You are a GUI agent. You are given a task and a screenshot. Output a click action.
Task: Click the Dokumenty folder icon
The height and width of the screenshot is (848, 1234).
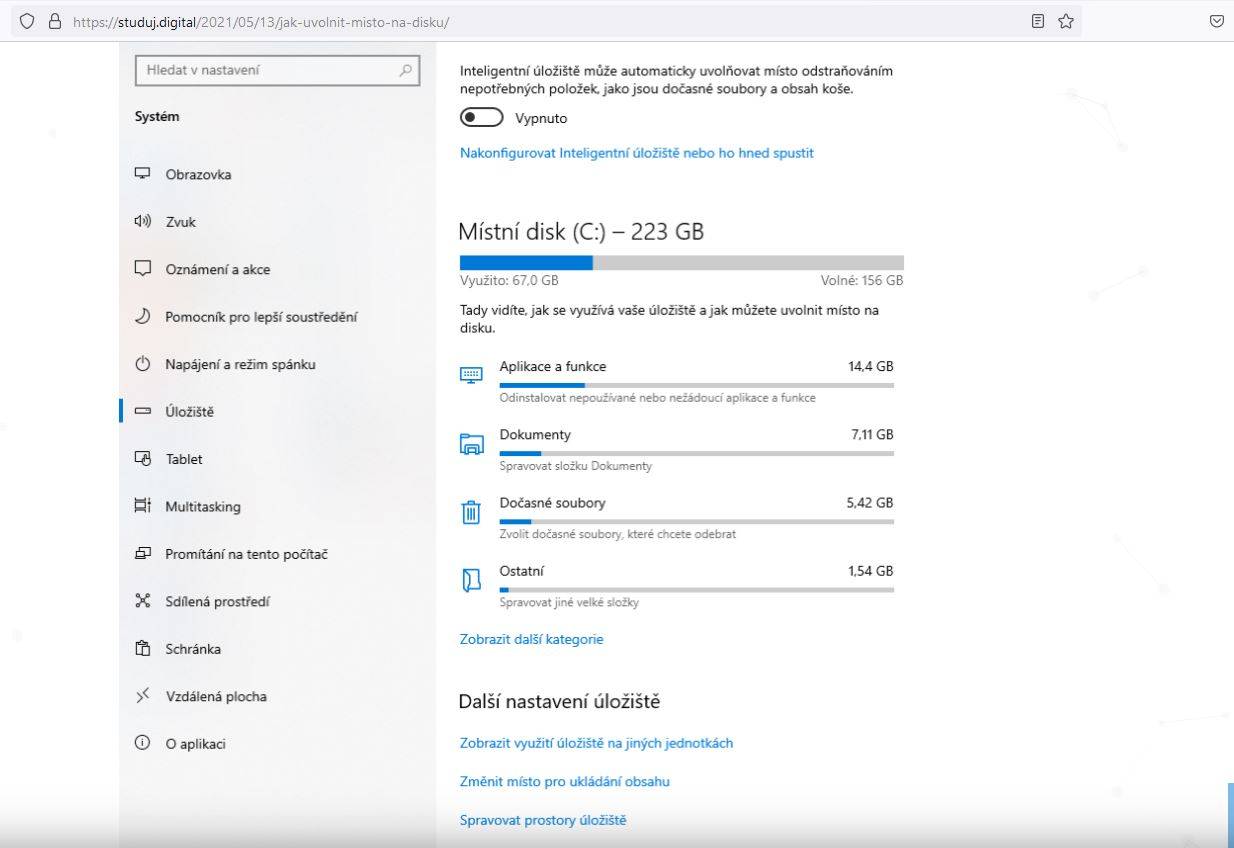471,444
